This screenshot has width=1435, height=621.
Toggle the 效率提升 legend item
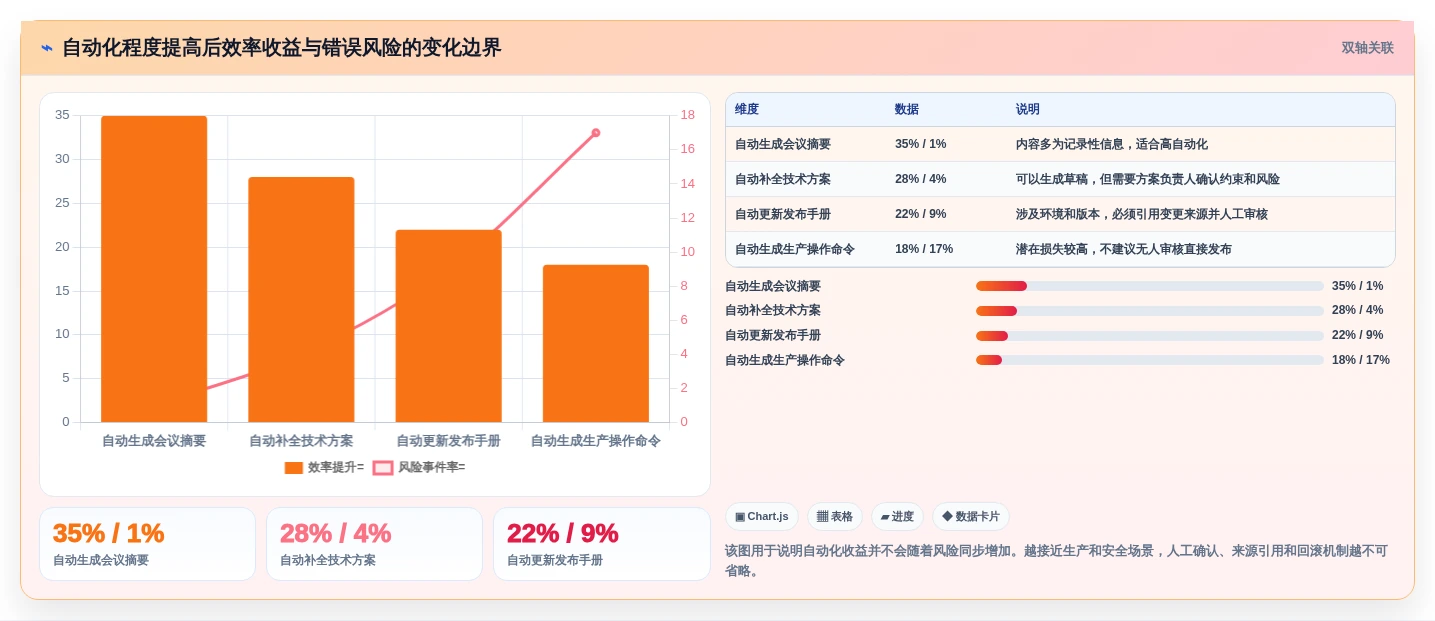(x=324, y=467)
